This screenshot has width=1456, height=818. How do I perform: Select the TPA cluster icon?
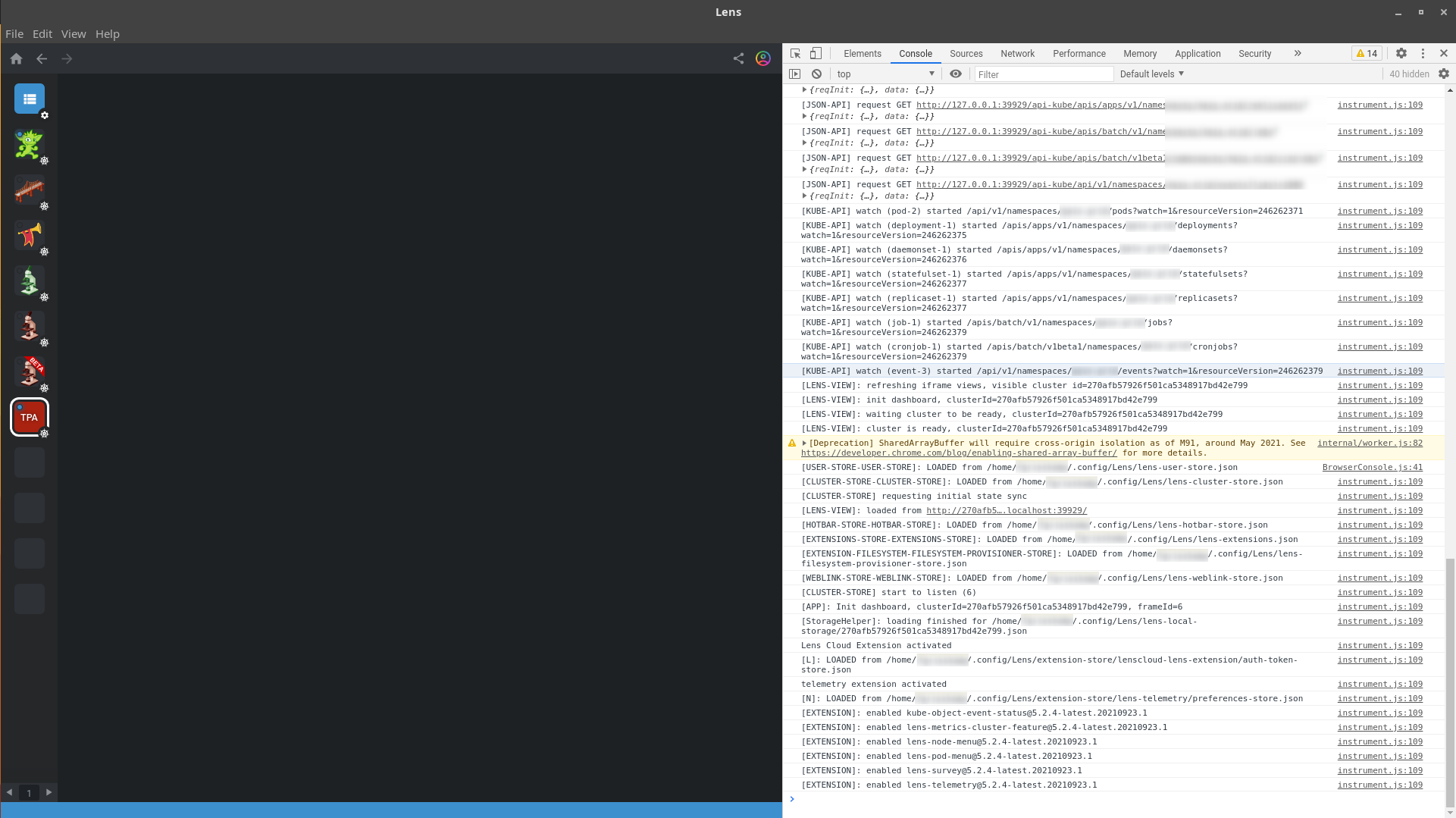[29, 416]
